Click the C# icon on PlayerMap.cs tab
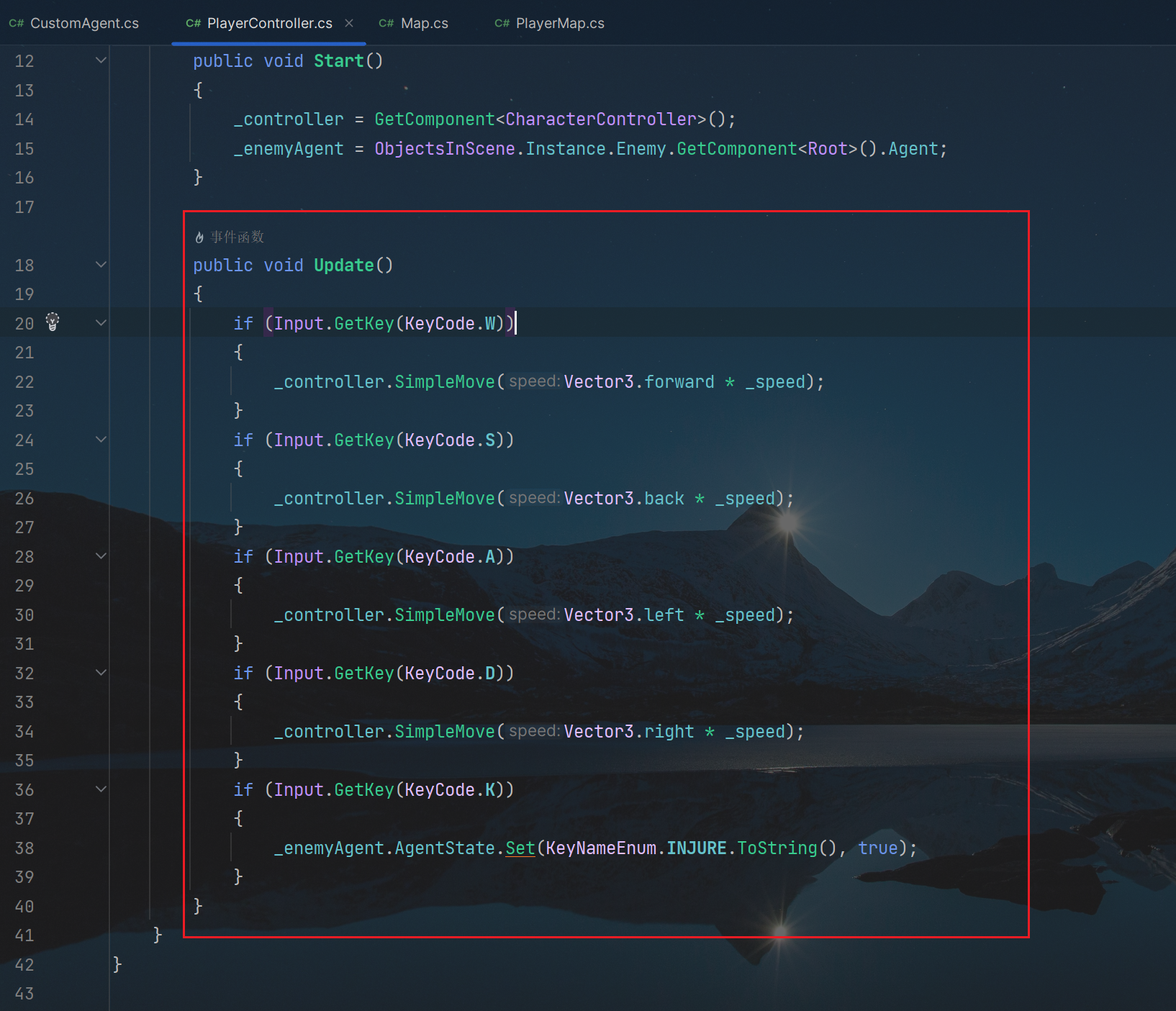This screenshot has width=1176, height=1011. coord(502,24)
